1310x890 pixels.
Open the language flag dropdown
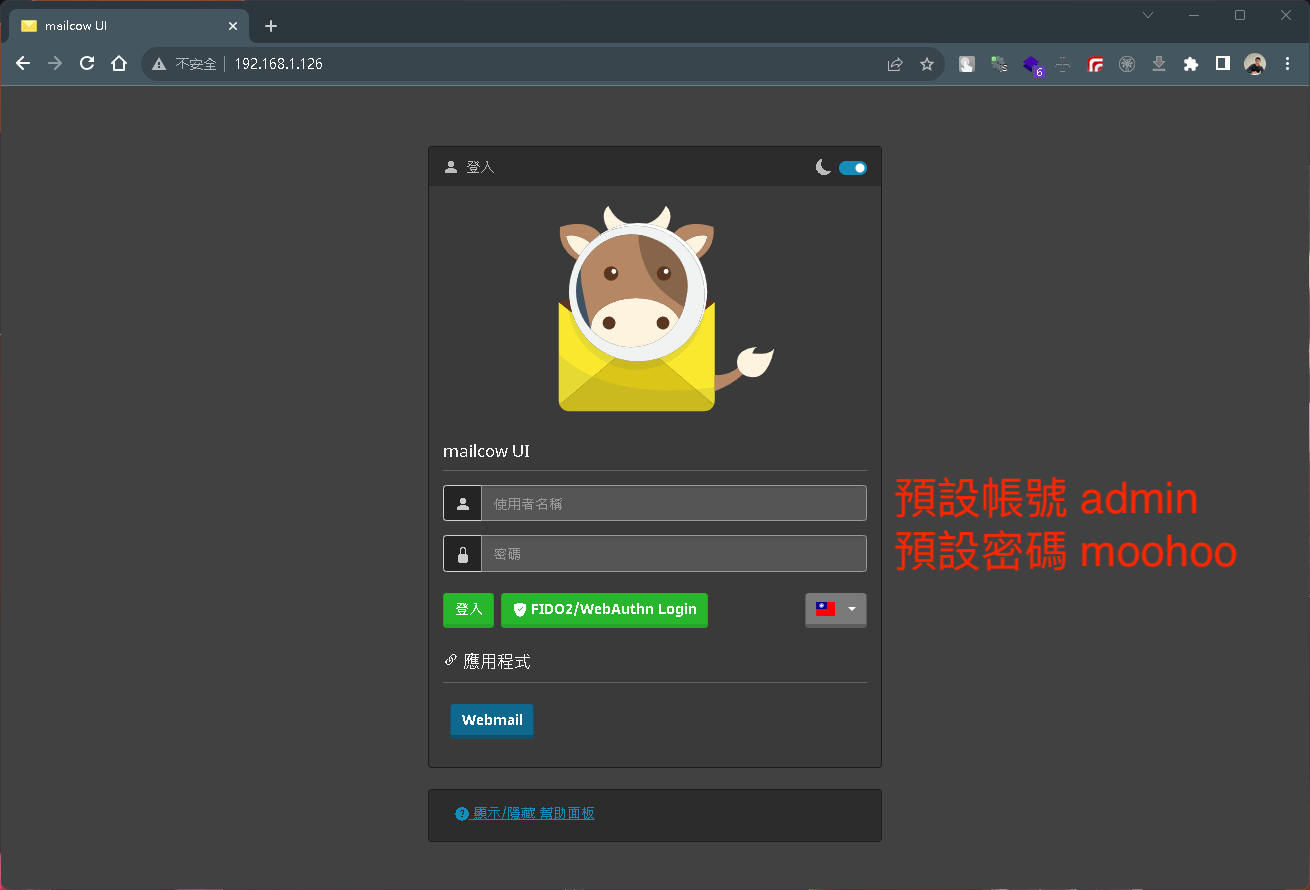click(x=835, y=609)
